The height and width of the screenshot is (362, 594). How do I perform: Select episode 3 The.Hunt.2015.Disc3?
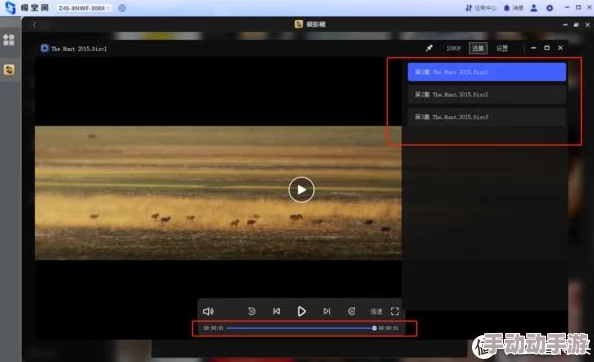pyautogui.click(x=487, y=117)
